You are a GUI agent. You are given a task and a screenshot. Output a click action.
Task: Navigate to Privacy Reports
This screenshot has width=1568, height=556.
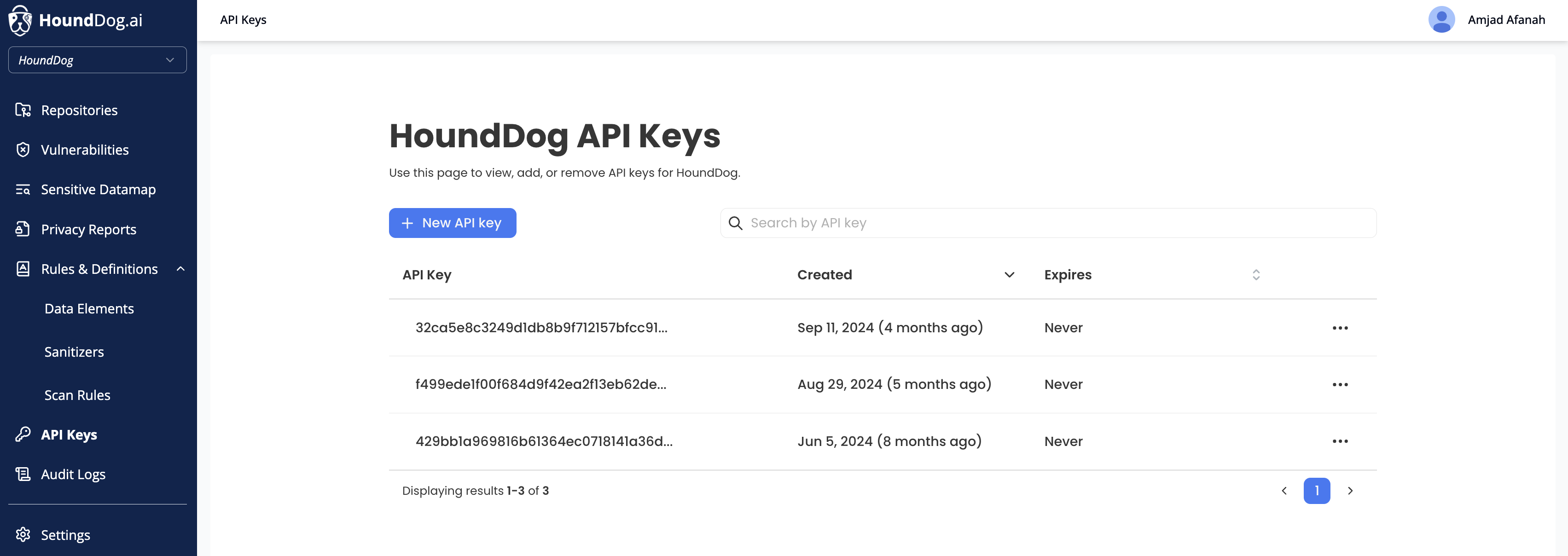tap(88, 229)
